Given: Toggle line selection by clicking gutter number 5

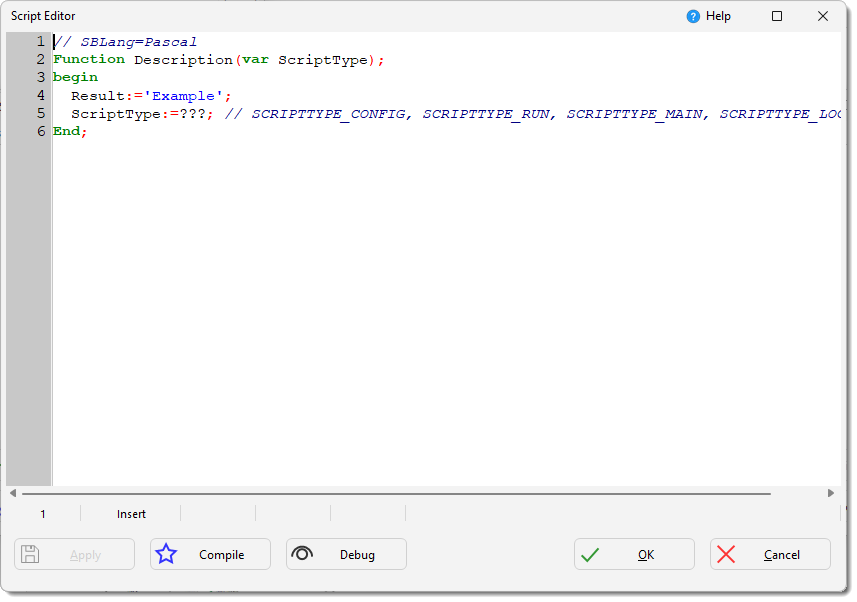Looking at the screenshot, I should [x=40, y=113].
